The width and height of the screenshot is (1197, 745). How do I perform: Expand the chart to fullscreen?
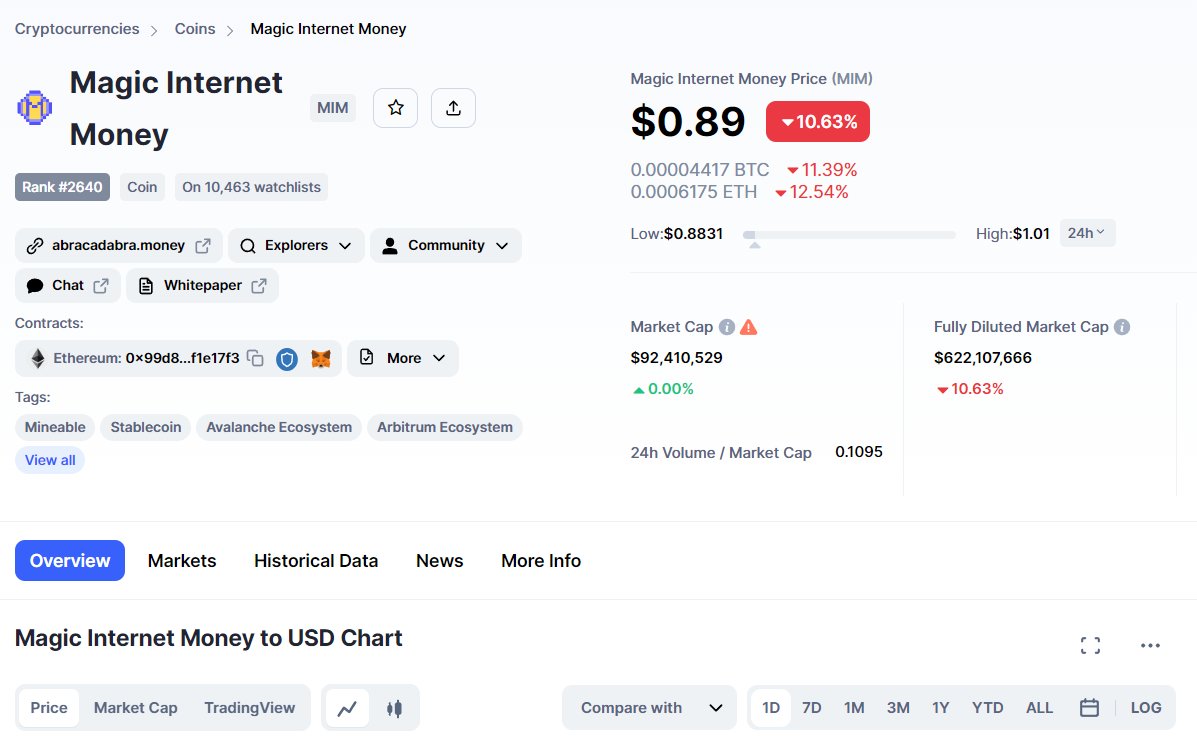point(1091,646)
